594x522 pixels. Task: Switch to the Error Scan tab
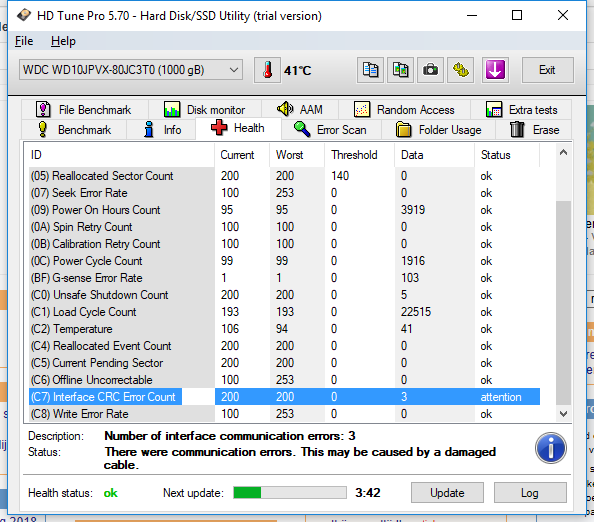(331, 130)
